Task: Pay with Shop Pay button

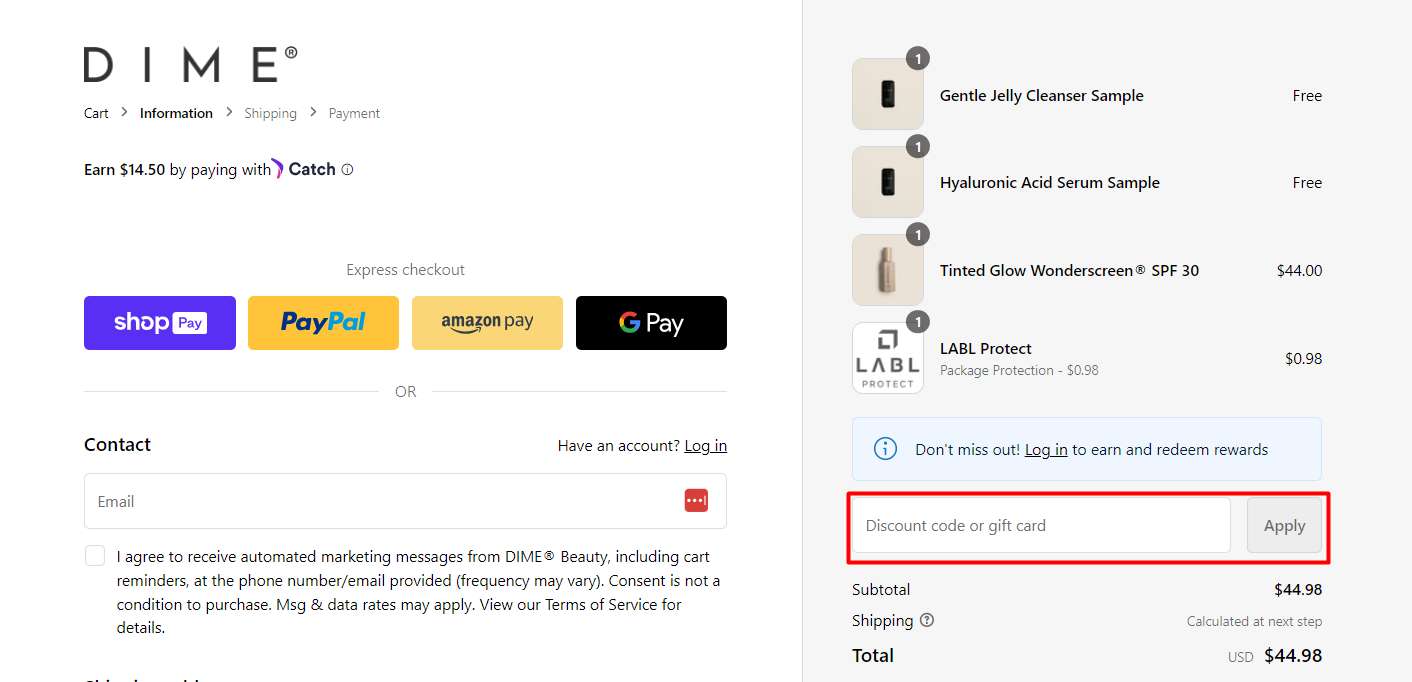Action: click(x=160, y=323)
